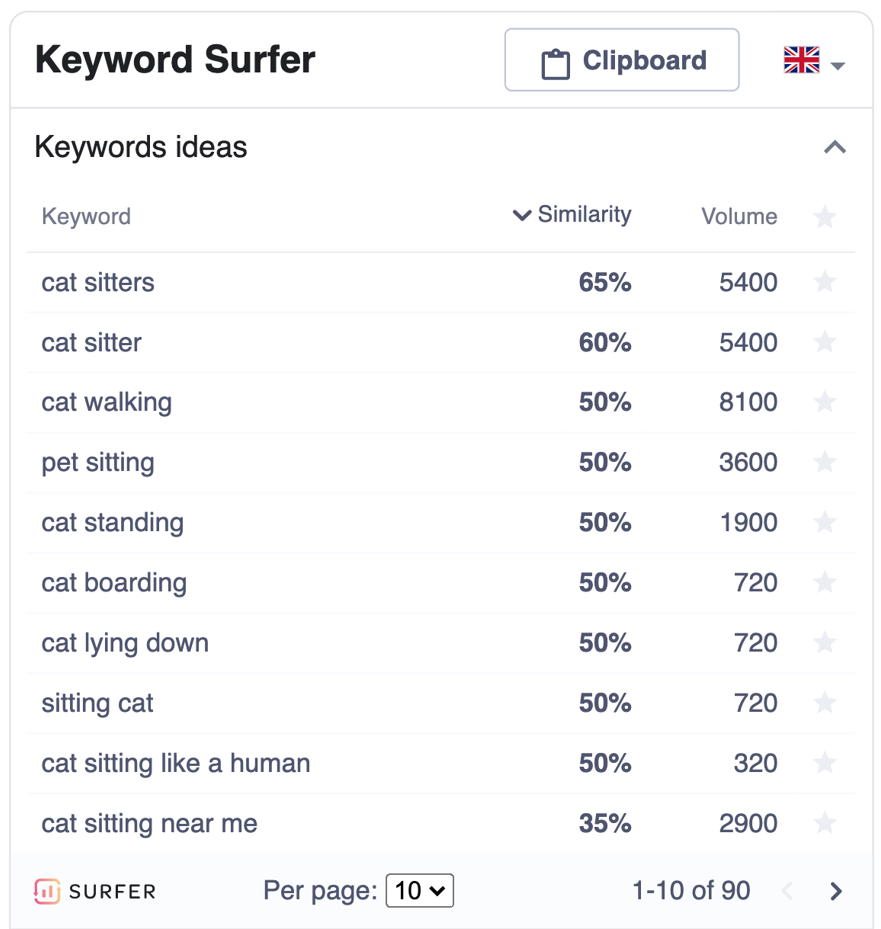
Task: Toggle favorite star for 'cat standing'
Action: [x=825, y=522]
